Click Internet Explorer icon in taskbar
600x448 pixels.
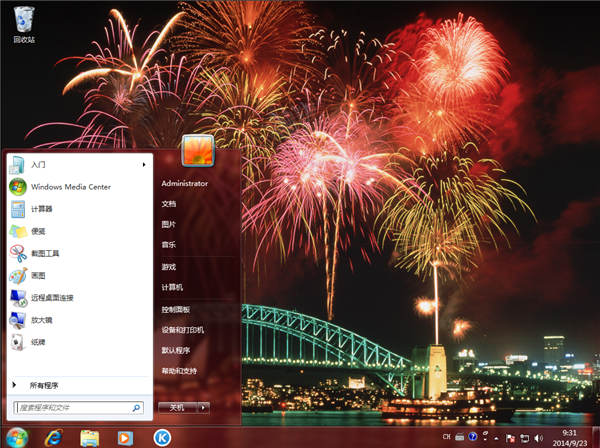[x=54, y=437]
